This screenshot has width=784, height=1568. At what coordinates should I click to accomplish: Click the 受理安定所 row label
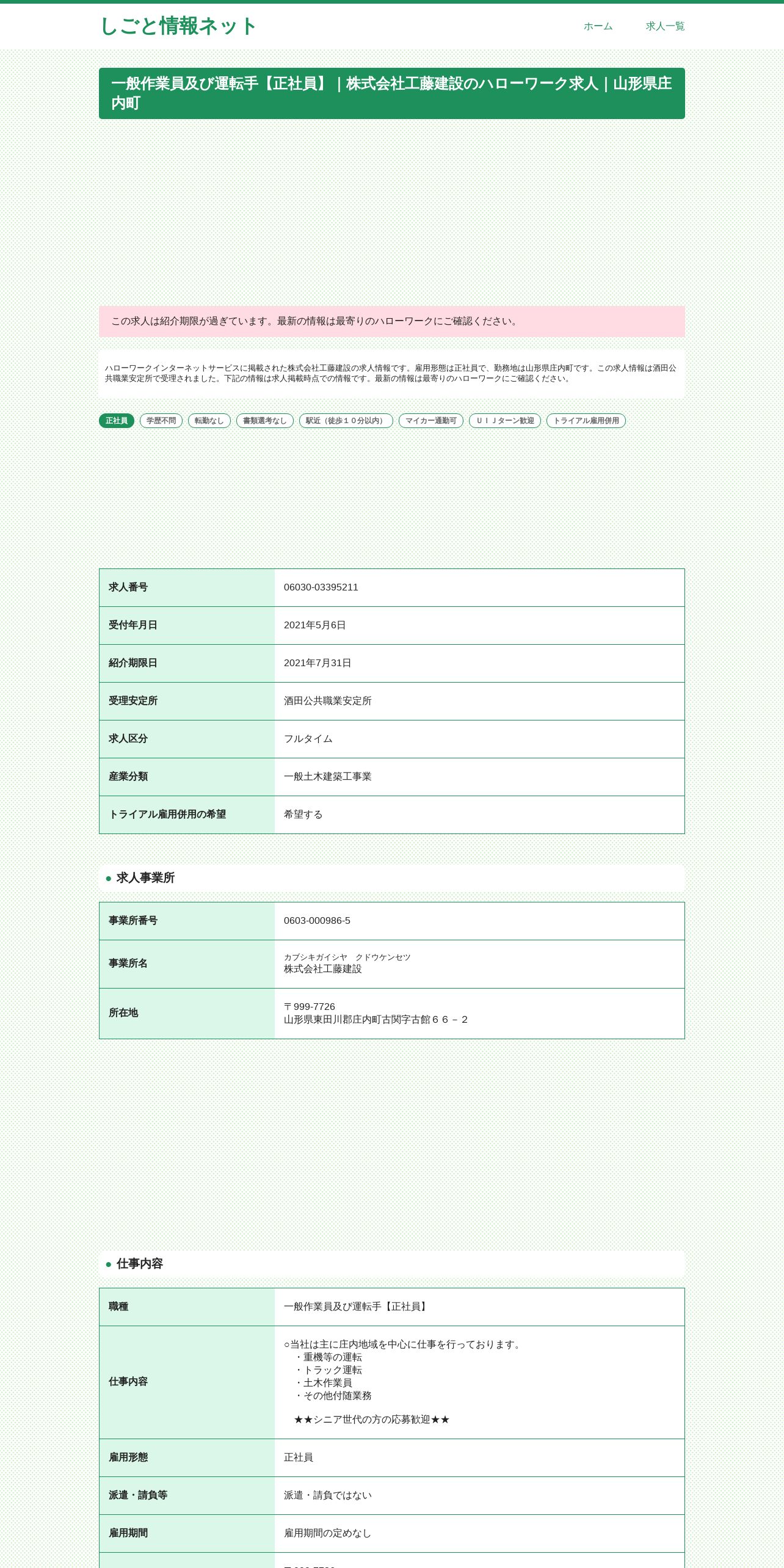(133, 701)
